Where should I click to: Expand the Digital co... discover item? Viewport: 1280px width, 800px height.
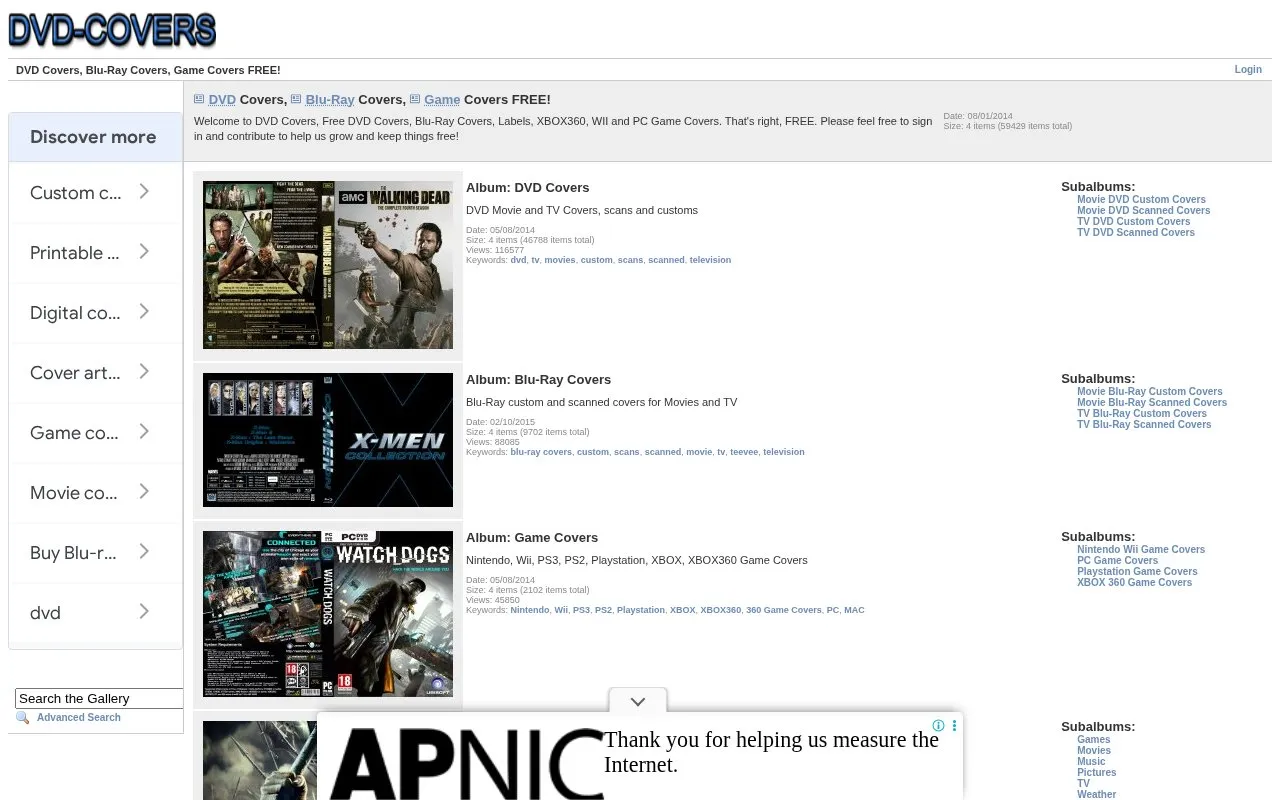click(x=95, y=312)
